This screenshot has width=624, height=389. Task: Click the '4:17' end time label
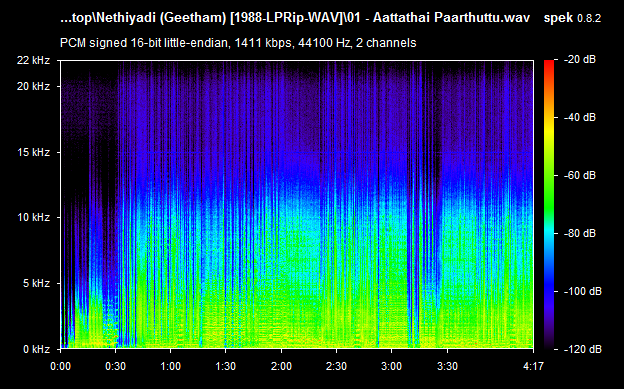(x=533, y=366)
